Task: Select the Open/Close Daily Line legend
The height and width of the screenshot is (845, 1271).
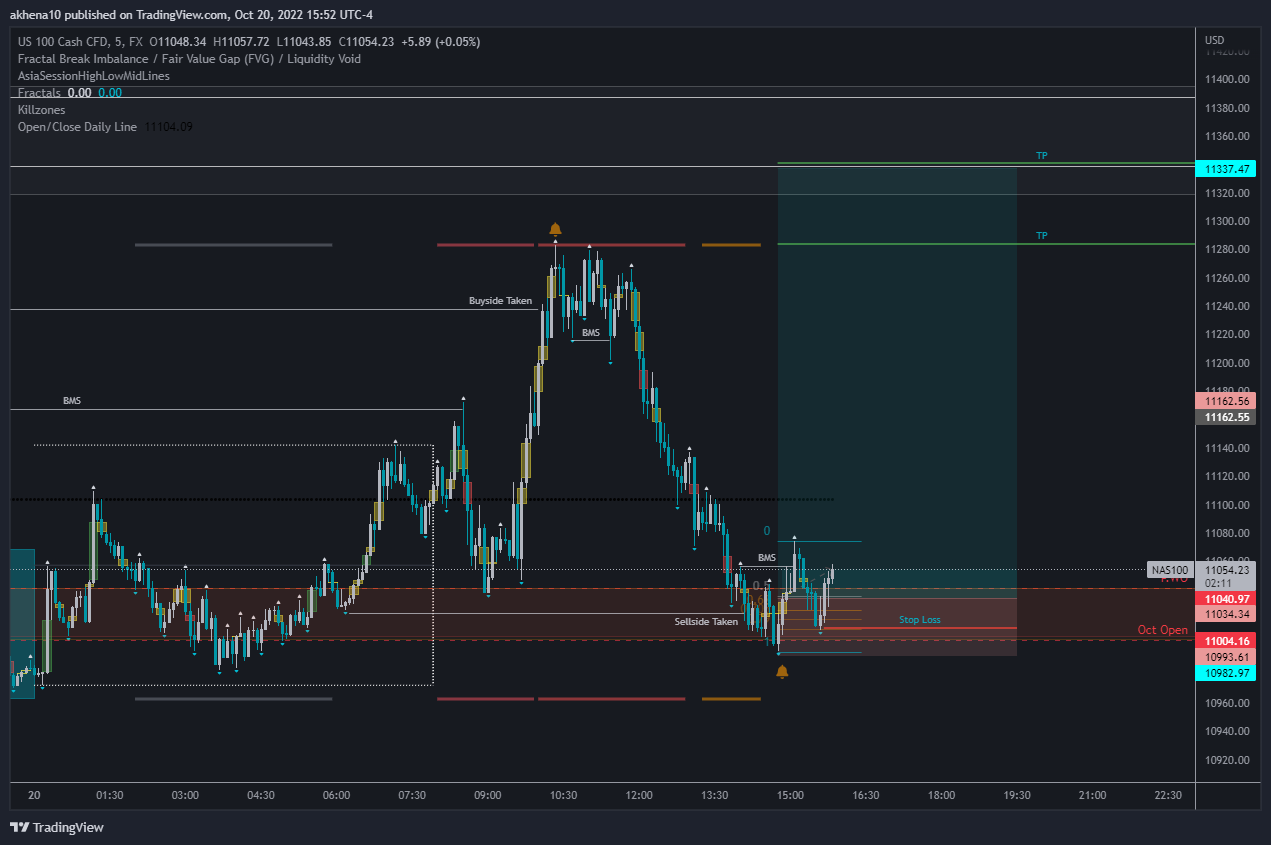Action: click(x=77, y=127)
